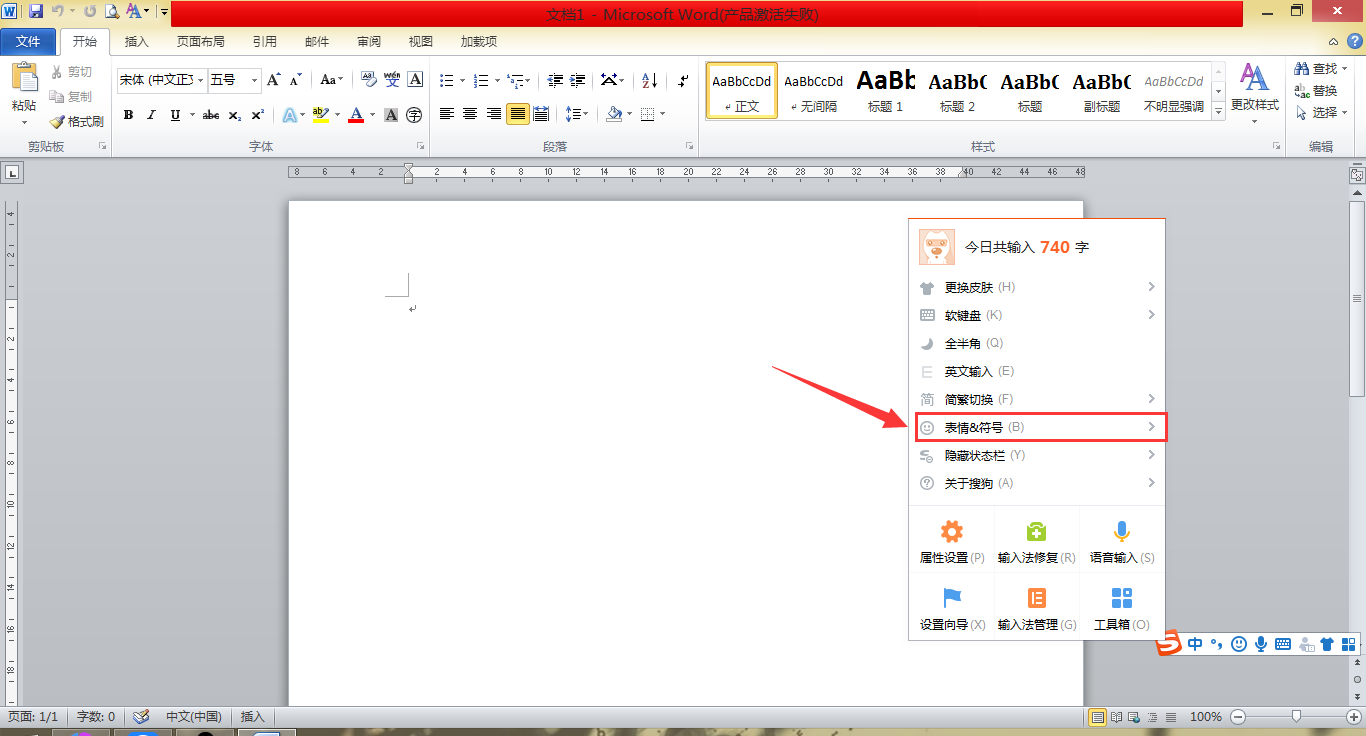The image size is (1366, 736).
Task: Click the Phonetic Guide (wén) icon
Action: tap(392, 80)
